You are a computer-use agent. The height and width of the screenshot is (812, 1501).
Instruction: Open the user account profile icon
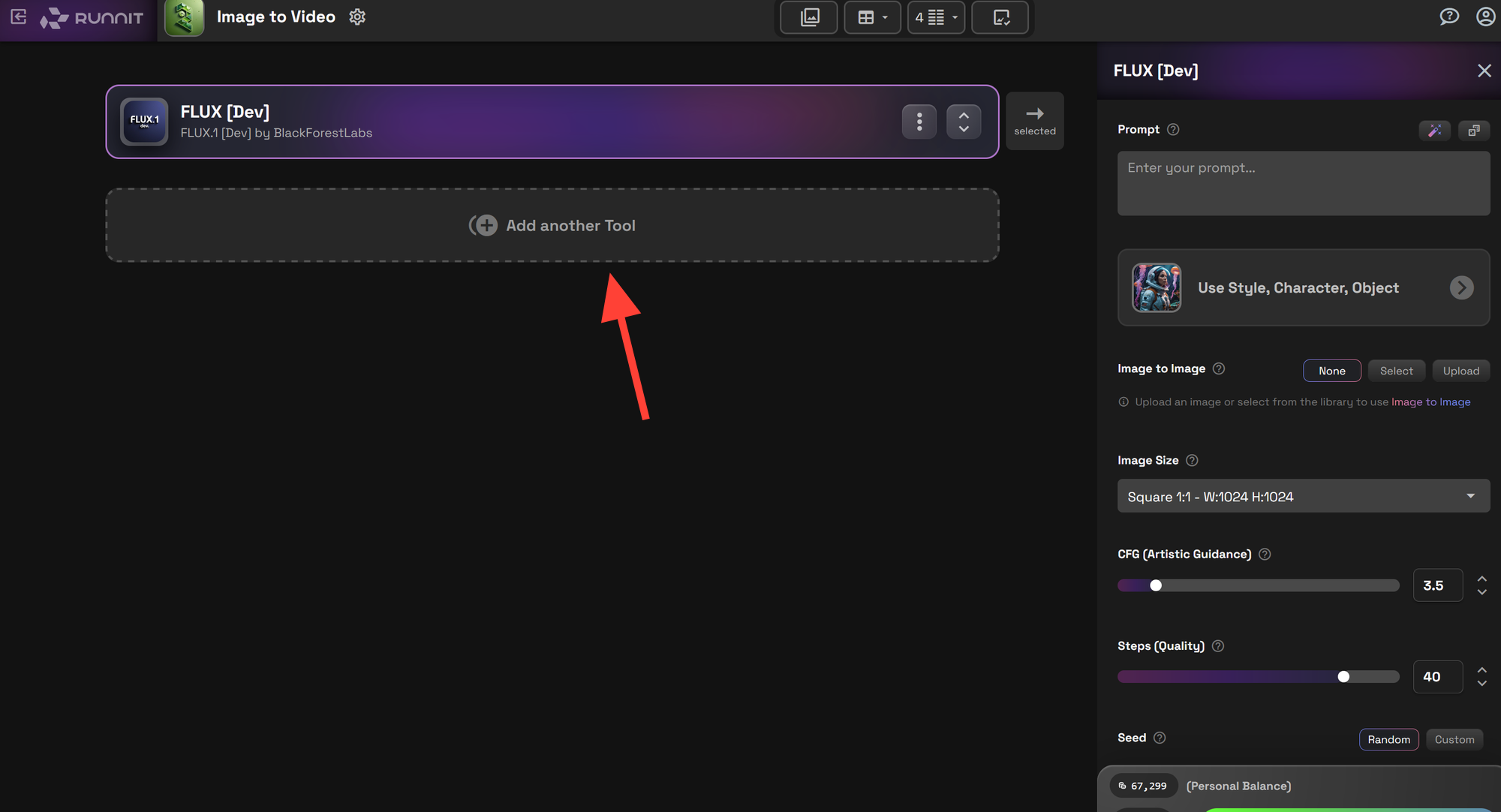coord(1485,17)
